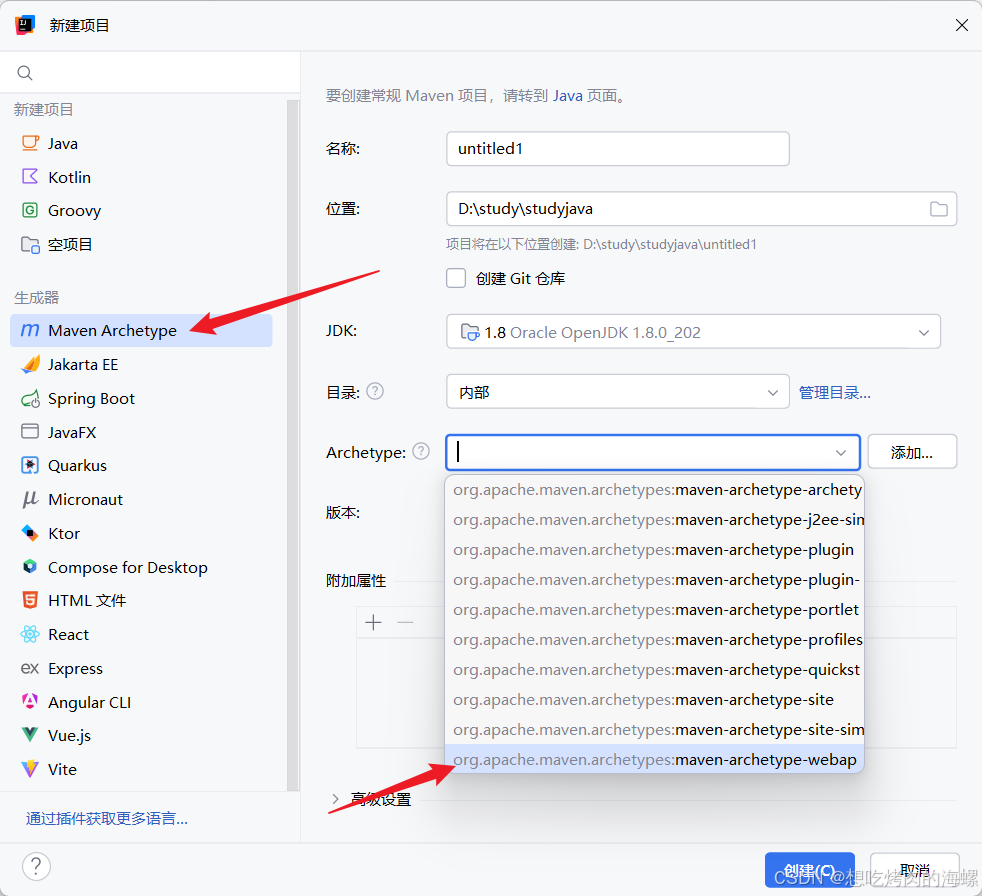The width and height of the screenshot is (982, 896).
Task: Click the Vite logo icon
Action: 30,769
